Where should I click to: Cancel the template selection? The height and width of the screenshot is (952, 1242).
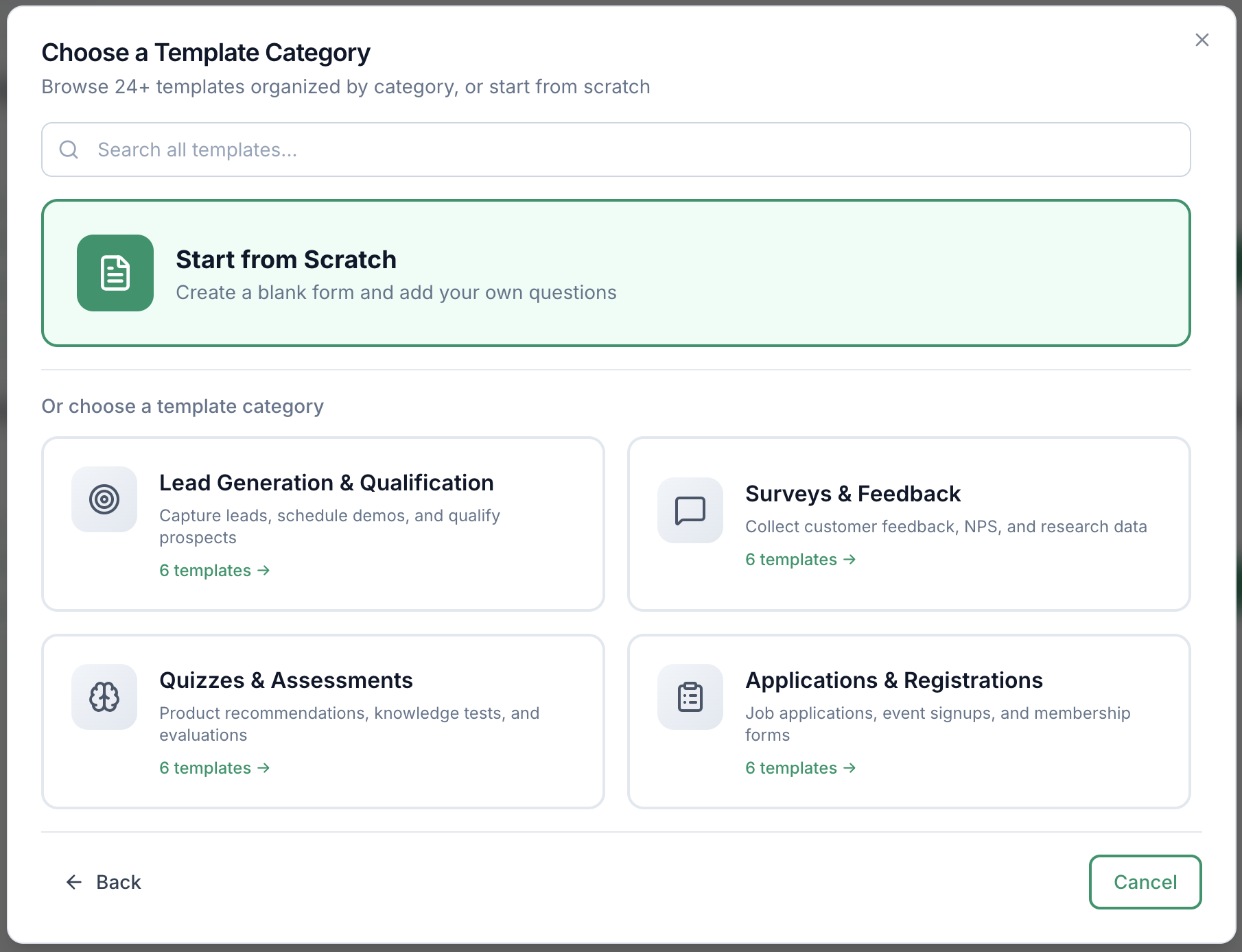[x=1145, y=882]
